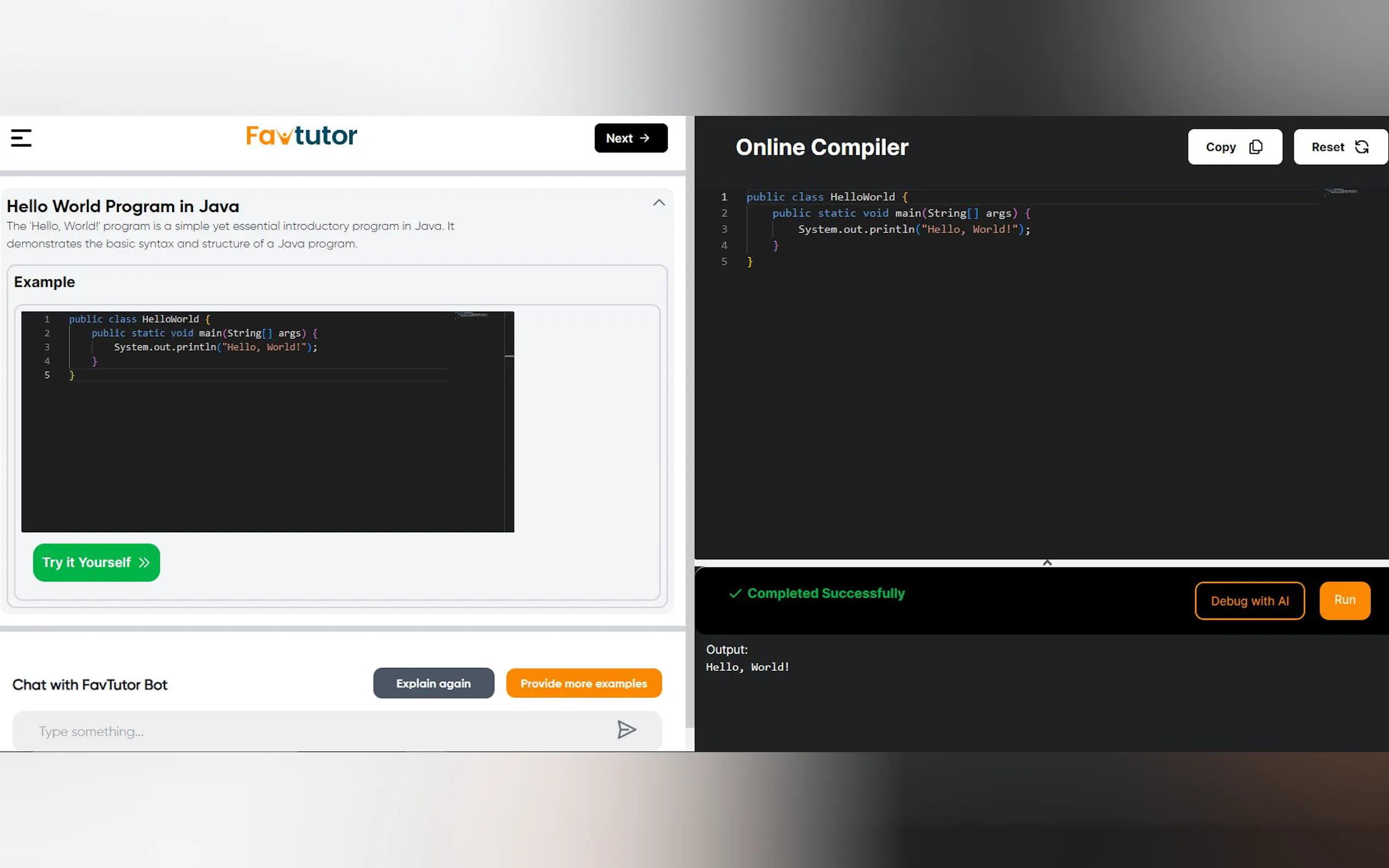Click the Favtutor logo

[x=301, y=136]
